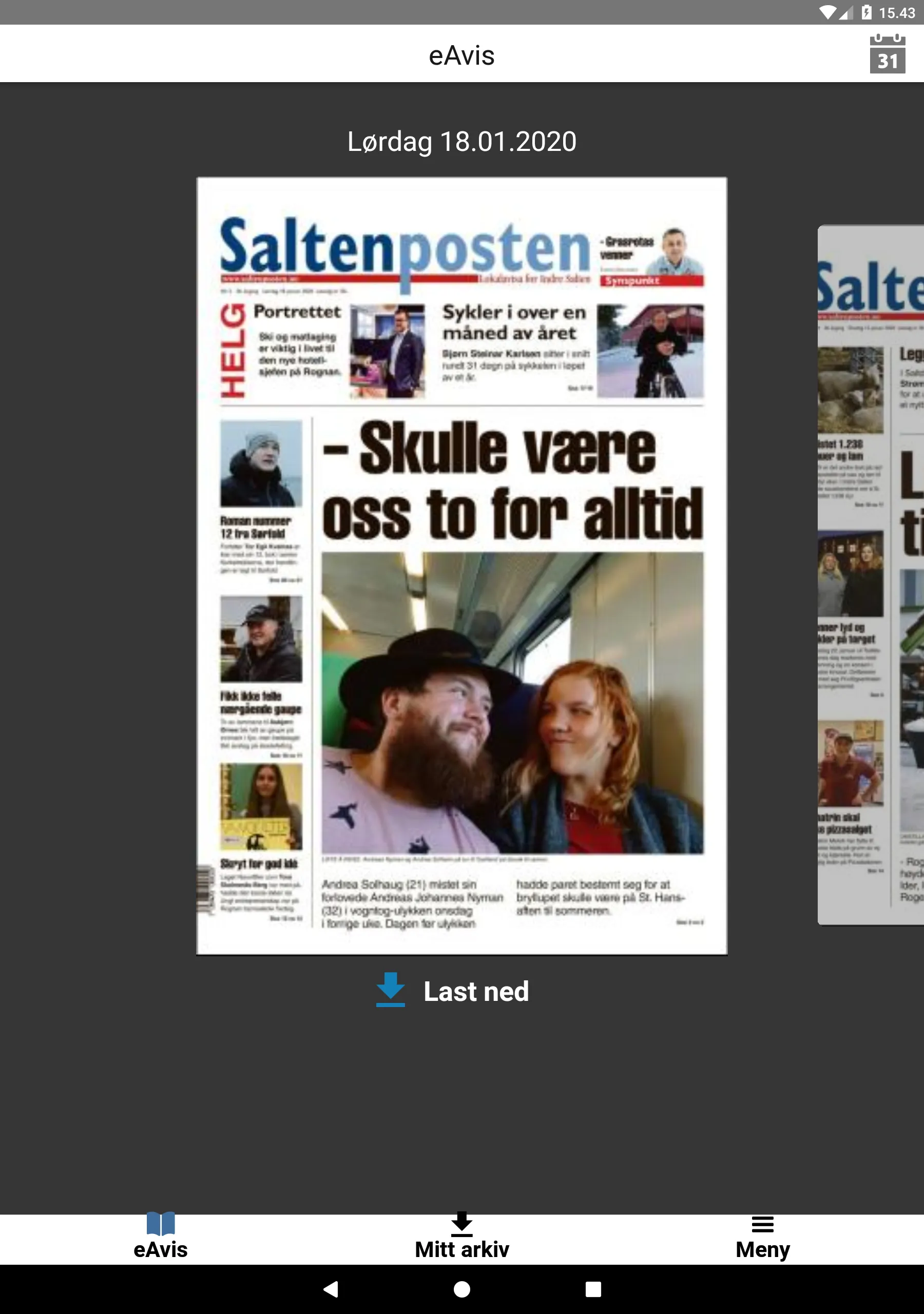Viewport: 924px width, 1314px height.
Task: Open the Saltenposten 18.01.2020 front page
Action: 462,566
